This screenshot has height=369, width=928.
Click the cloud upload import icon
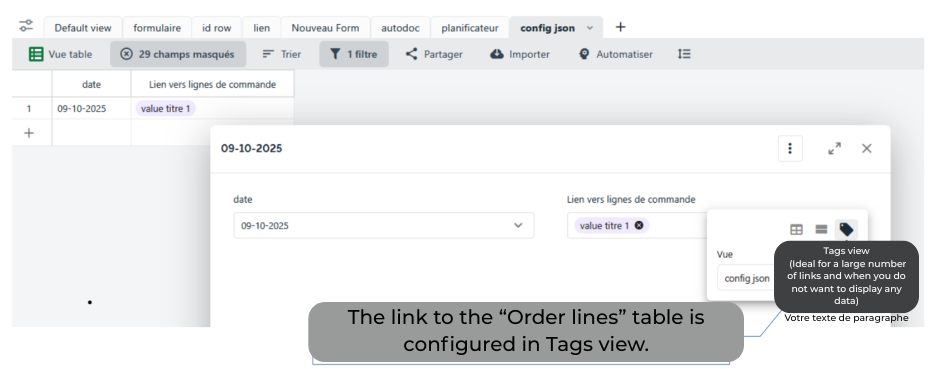(497, 54)
